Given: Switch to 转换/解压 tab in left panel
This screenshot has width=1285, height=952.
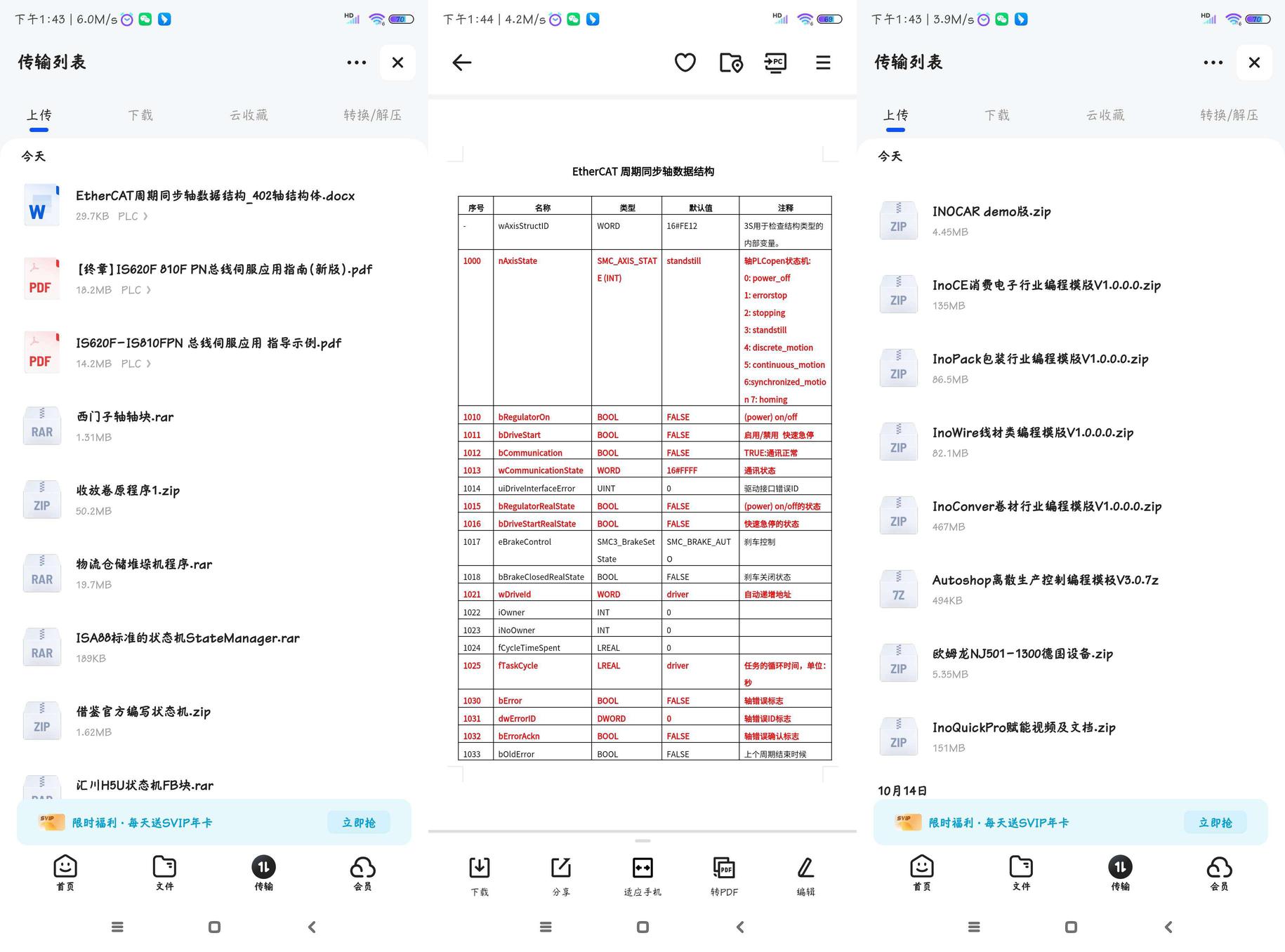Looking at the screenshot, I should (373, 115).
